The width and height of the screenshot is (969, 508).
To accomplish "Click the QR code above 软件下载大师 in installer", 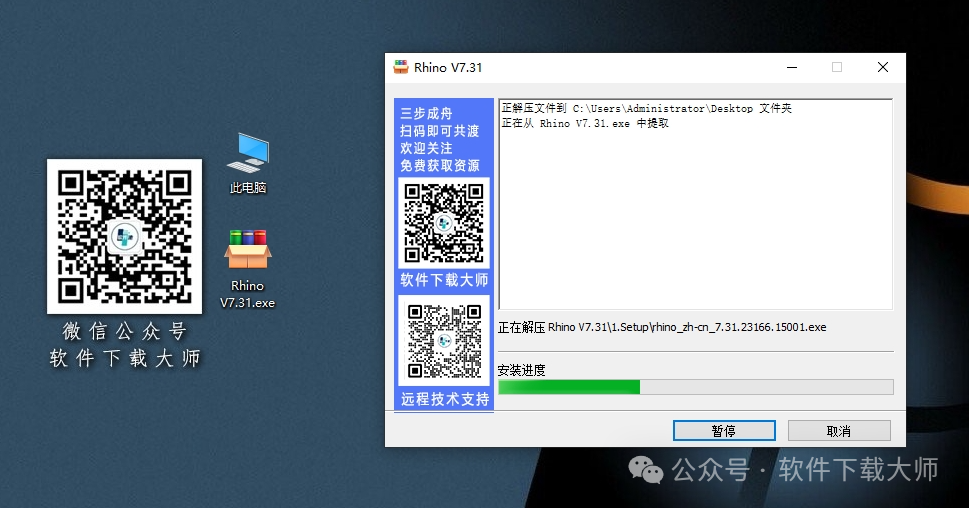I will click(444, 222).
